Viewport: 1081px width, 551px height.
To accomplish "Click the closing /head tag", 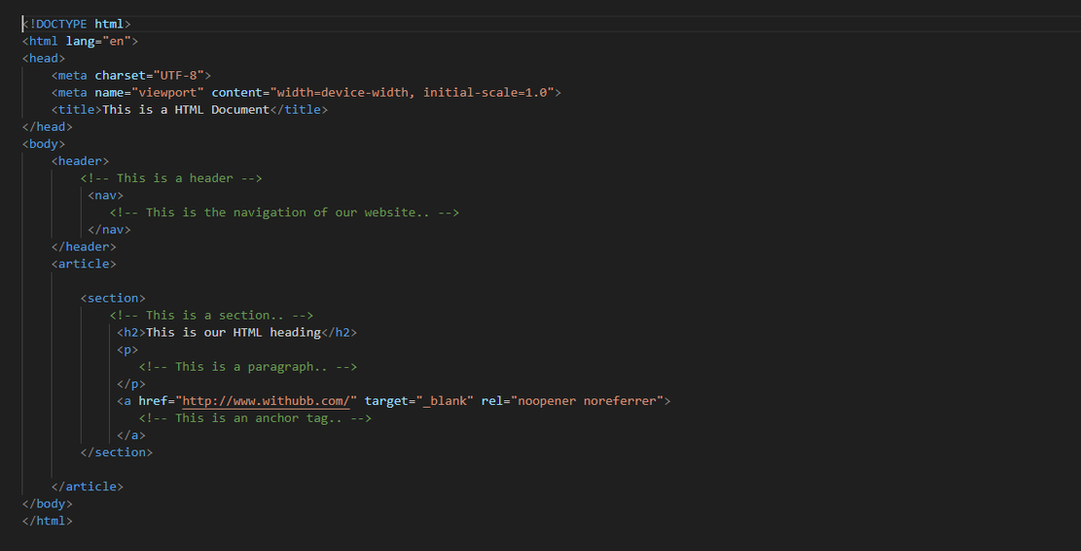I will [x=47, y=127].
